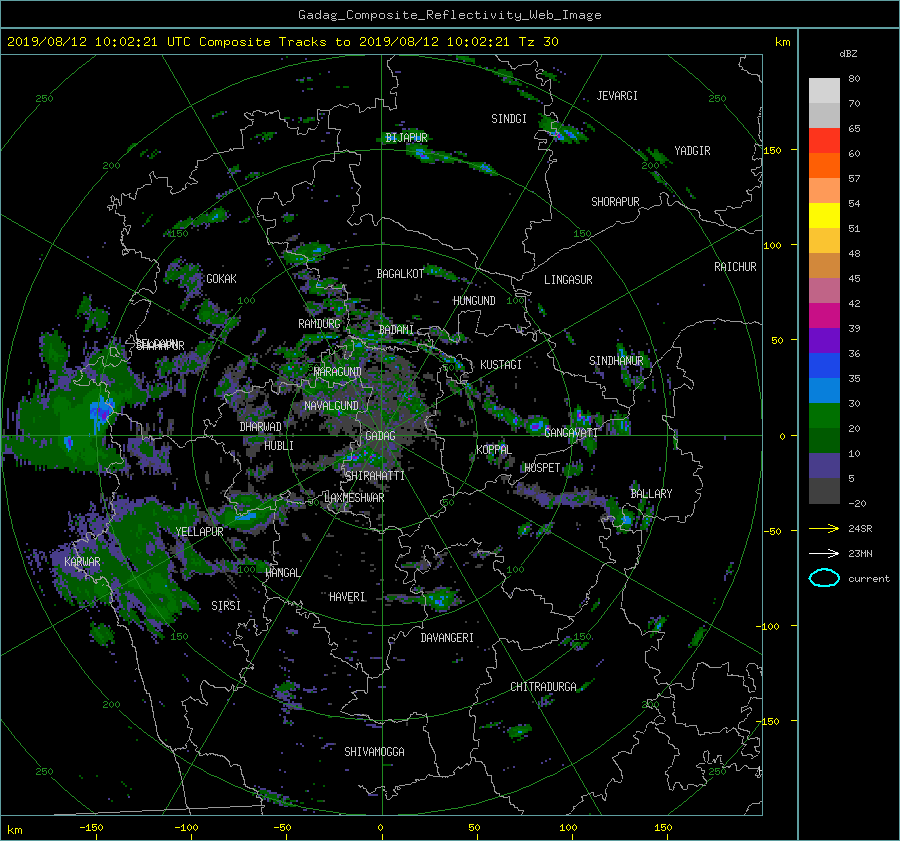Select the yellow 51-54 dBZ legend swatch
The image size is (900, 841).
point(824,216)
